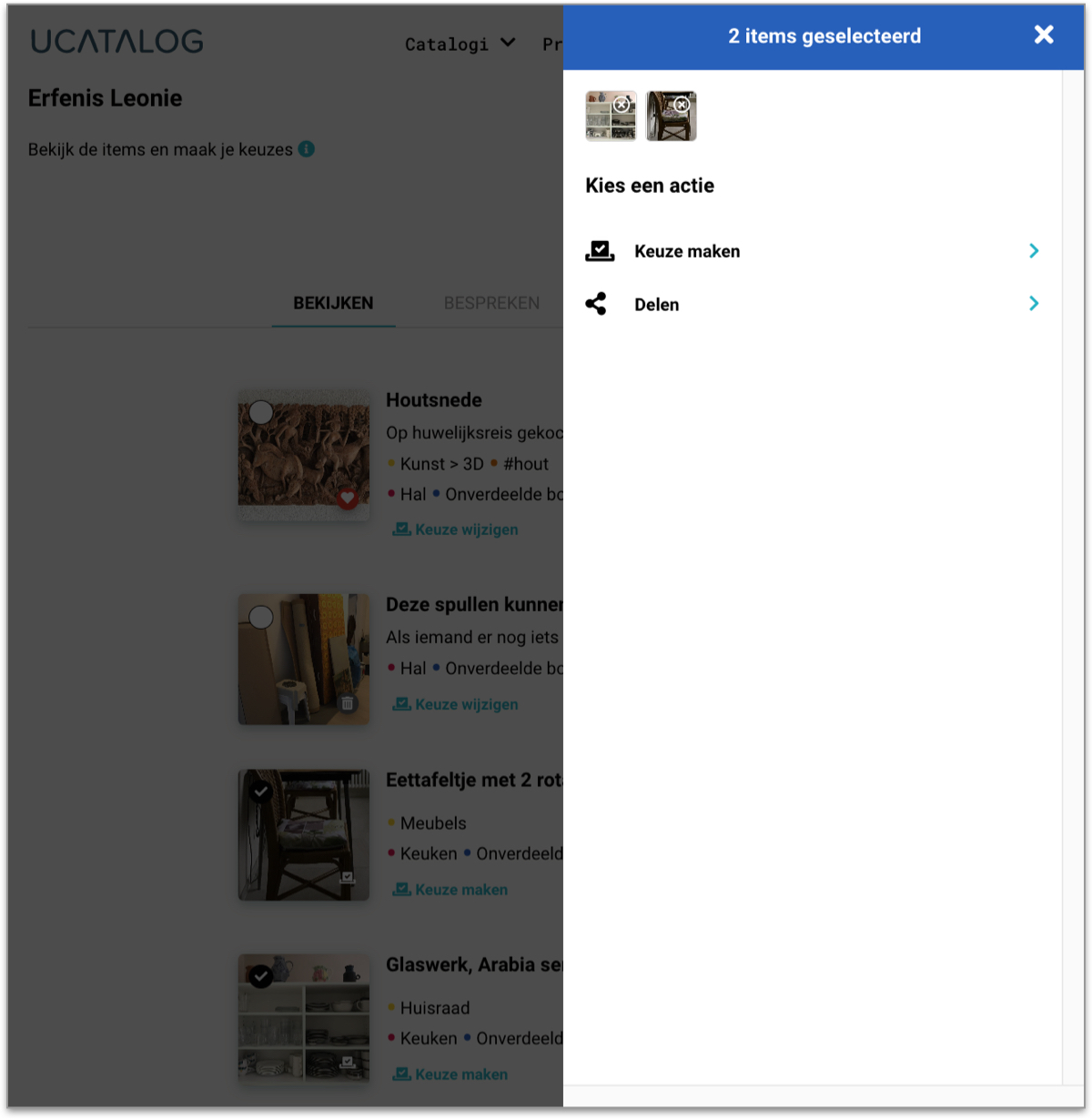The image size is (1092, 1119).
Task: Click Keuze wijzigen link under Houtsnede
Action: pos(456,529)
